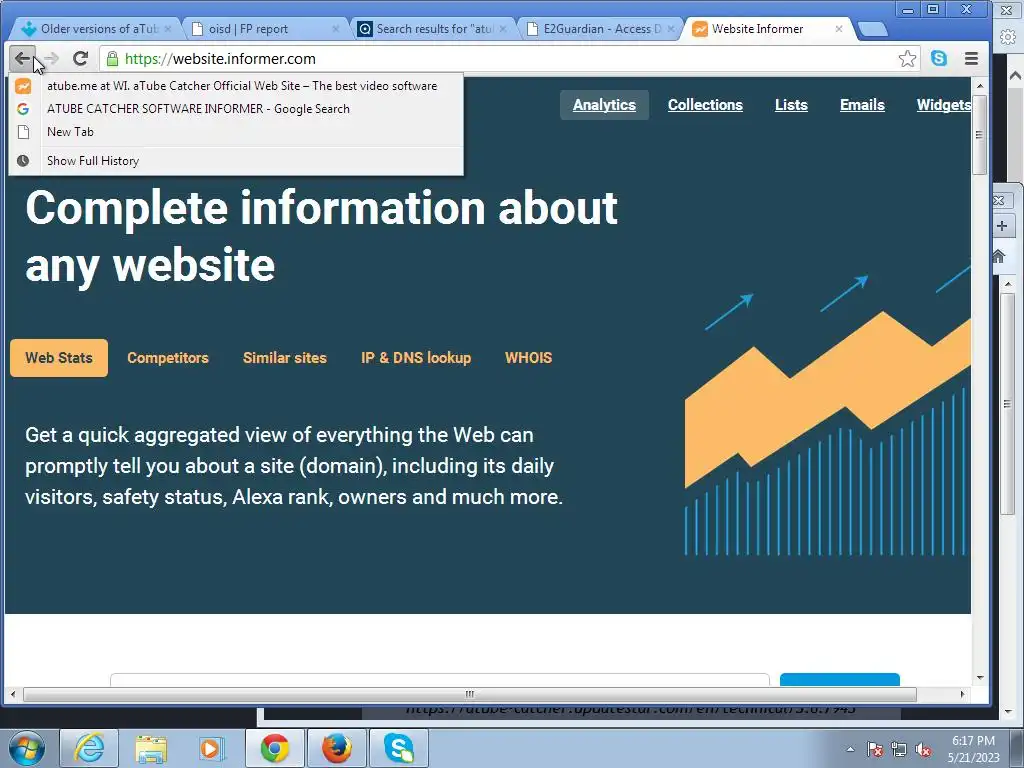Image resolution: width=1024 pixels, height=768 pixels.
Task: Click the page vertical scrollbar thumb
Action: [979, 135]
